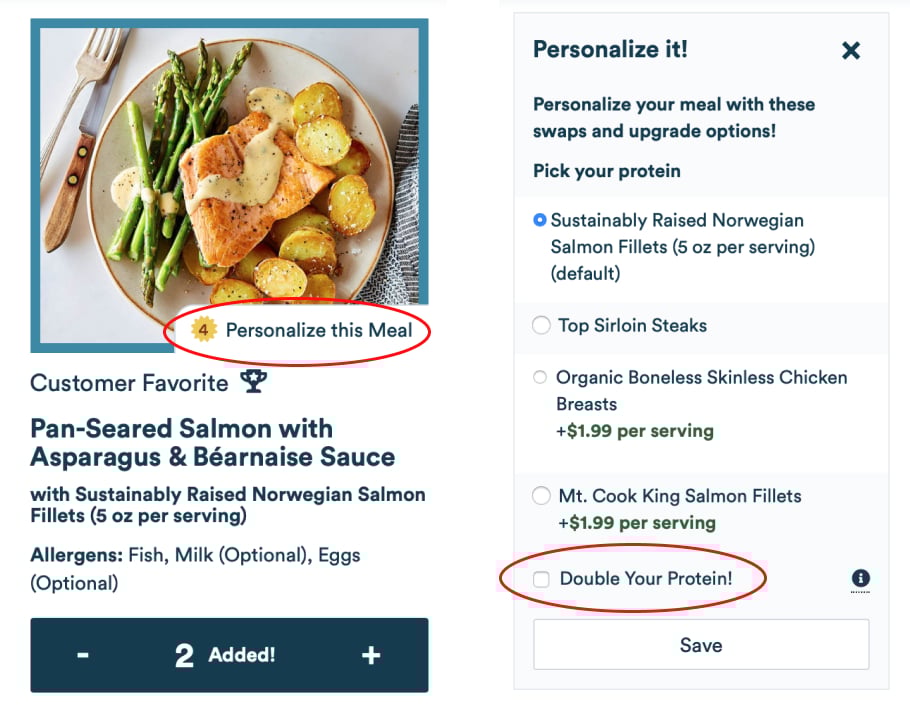Choose Top Sirloin Steaks as protein

tap(541, 325)
